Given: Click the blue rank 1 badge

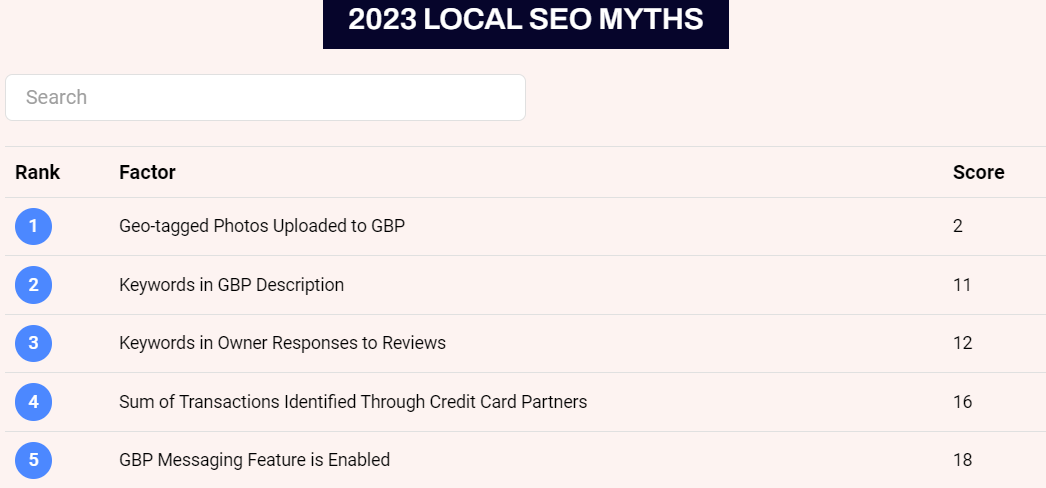Looking at the screenshot, I should coord(33,226).
